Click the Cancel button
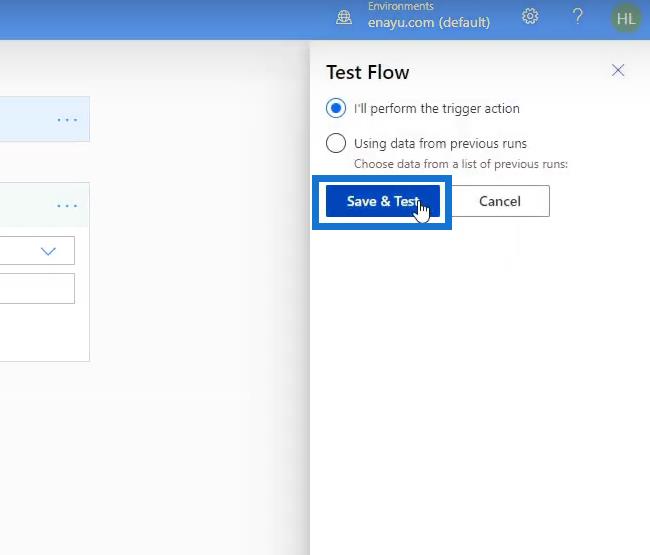650x555 pixels. tap(500, 201)
